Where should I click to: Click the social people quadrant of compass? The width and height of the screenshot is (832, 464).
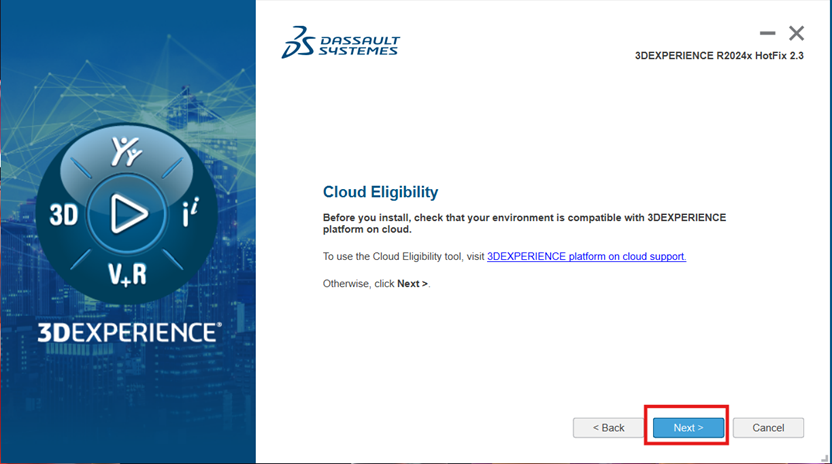[126, 151]
